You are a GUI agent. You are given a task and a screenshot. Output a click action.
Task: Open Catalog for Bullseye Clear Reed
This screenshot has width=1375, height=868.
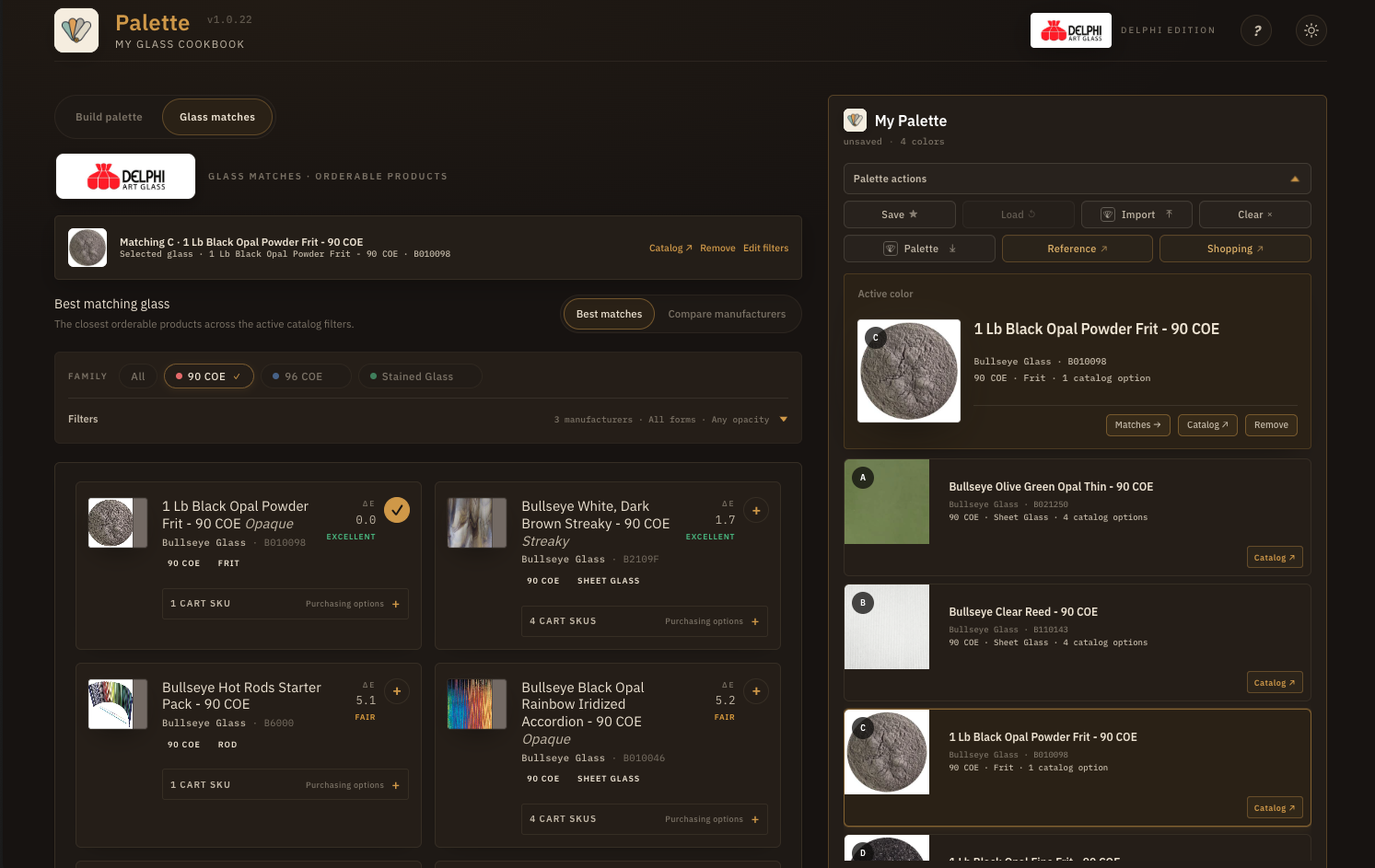pos(1275,683)
